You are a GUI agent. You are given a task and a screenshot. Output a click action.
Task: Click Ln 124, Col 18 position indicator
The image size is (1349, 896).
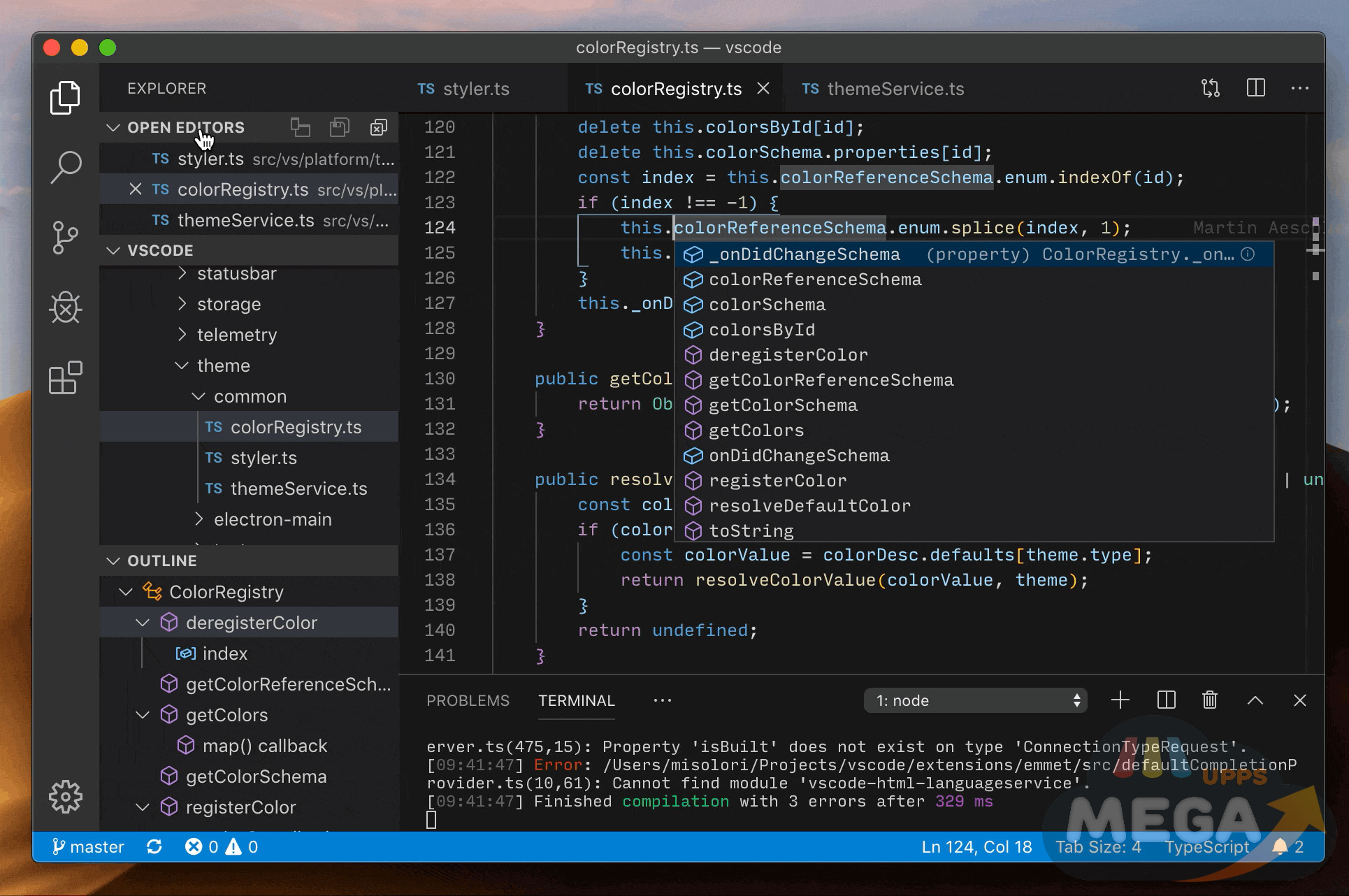[x=976, y=847]
